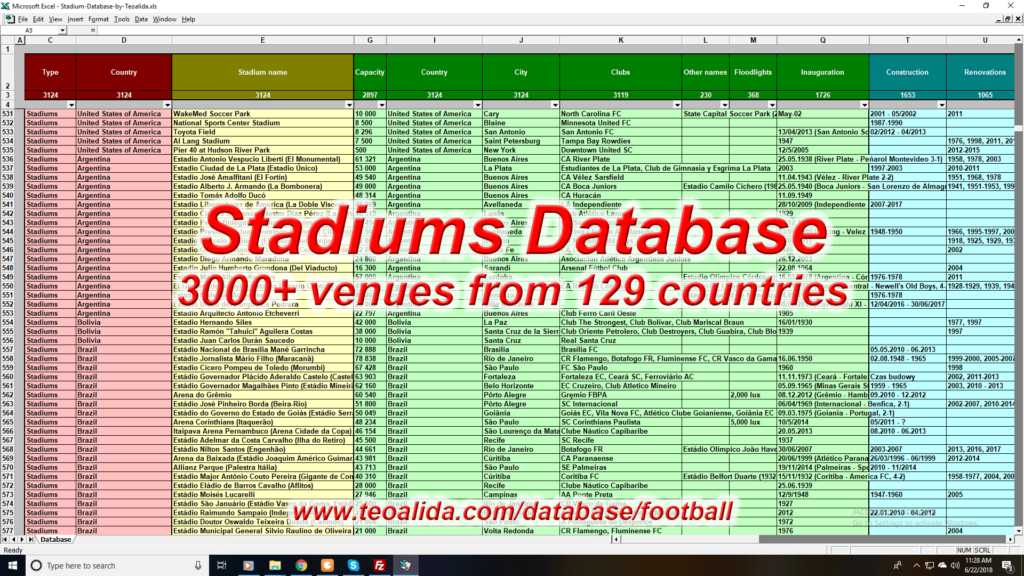1024x576 pixels.
Task: Expand hidden icons in the system tray
Action: (917, 565)
